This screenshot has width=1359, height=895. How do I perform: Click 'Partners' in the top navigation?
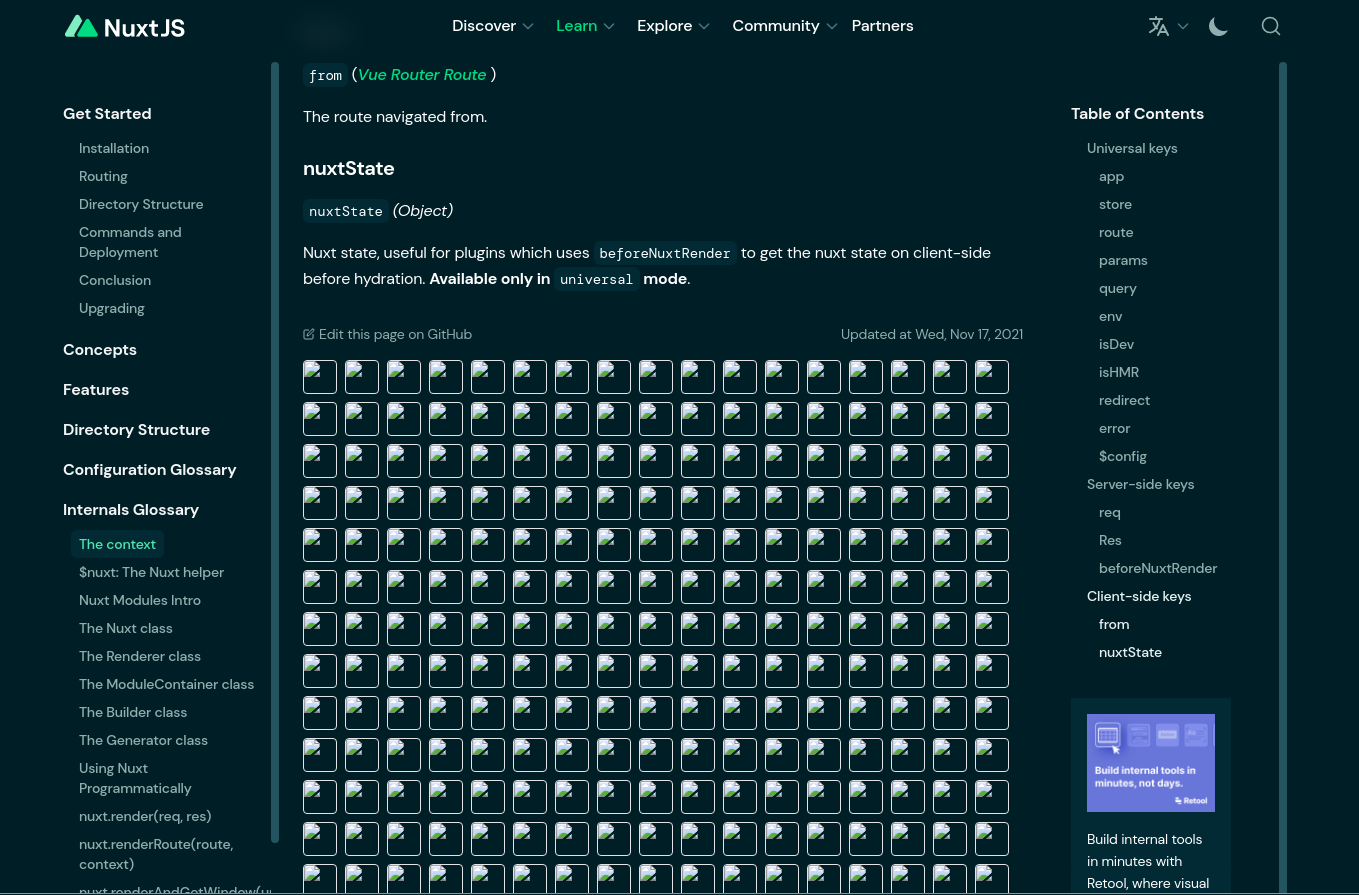click(x=882, y=26)
